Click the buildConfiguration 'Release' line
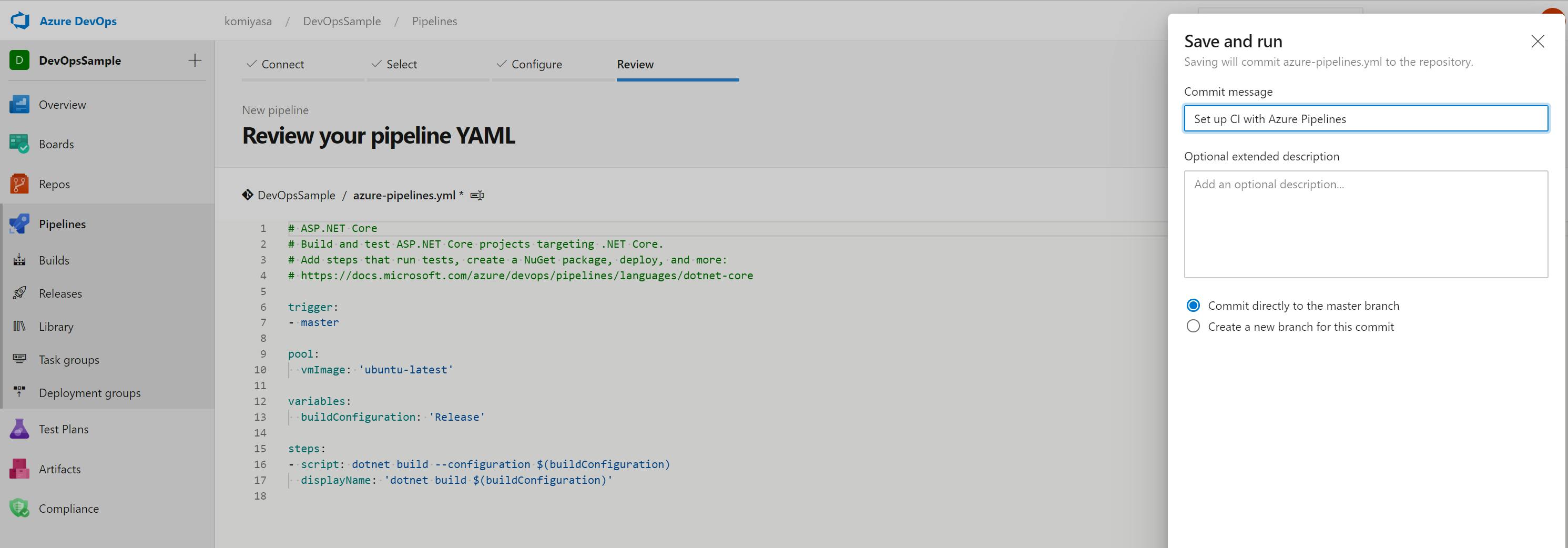 click(x=393, y=417)
